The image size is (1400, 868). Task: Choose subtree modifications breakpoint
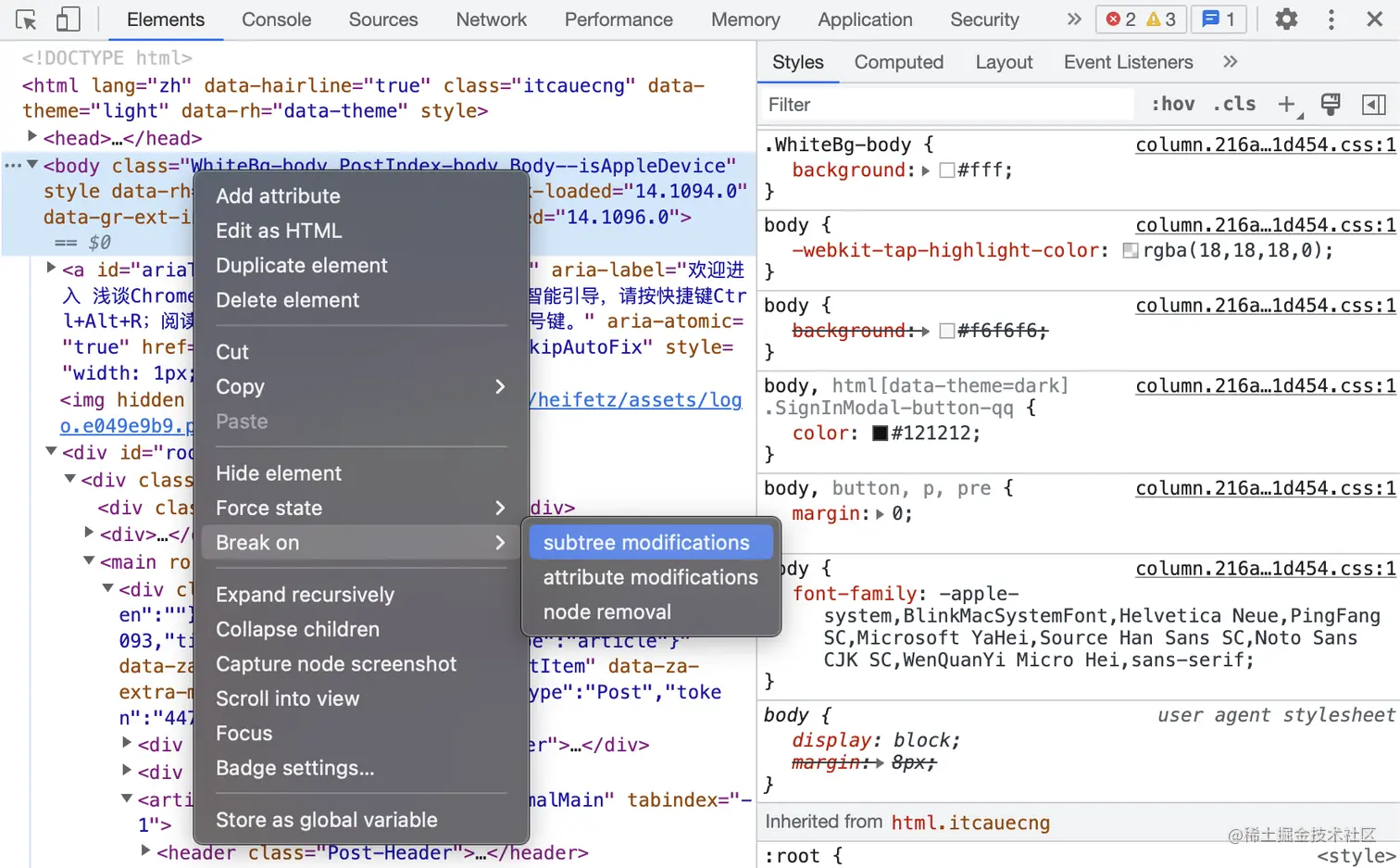[651, 543]
